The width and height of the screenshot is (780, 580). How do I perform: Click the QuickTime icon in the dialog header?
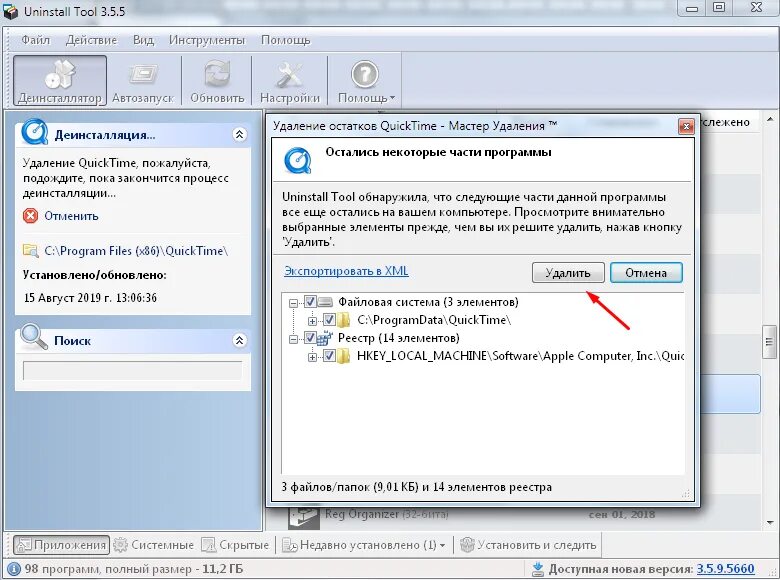pos(297,160)
